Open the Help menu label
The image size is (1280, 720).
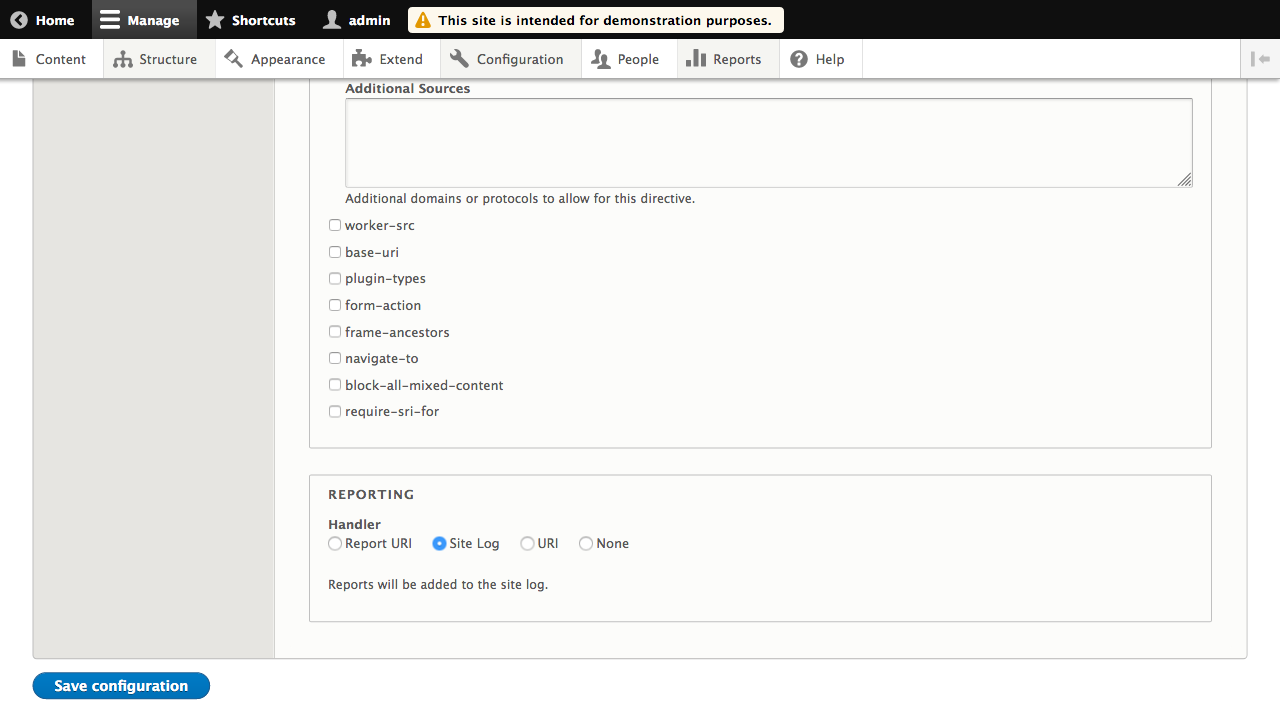point(830,59)
